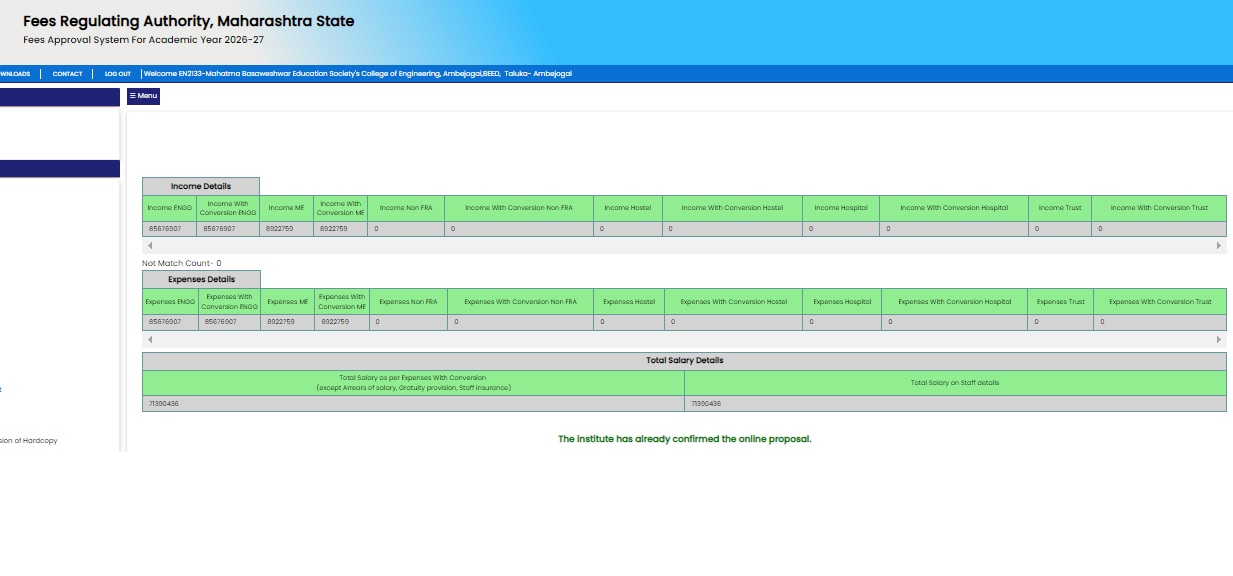This screenshot has width=1233, height=576.
Task: Click right scroll arrow under Expenses Details table
Action: point(1218,341)
